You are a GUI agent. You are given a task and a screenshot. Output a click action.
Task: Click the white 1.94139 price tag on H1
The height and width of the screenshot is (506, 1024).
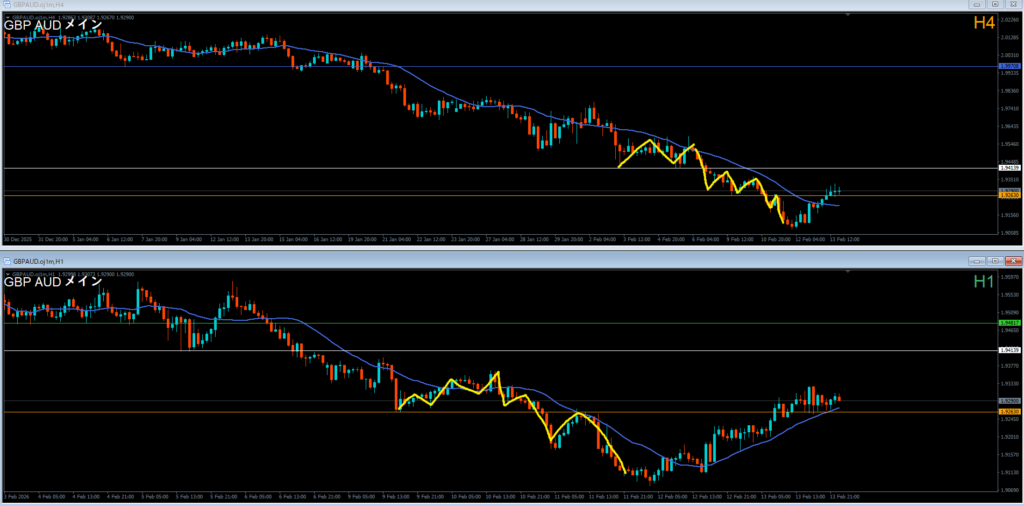click(1009, 350)
